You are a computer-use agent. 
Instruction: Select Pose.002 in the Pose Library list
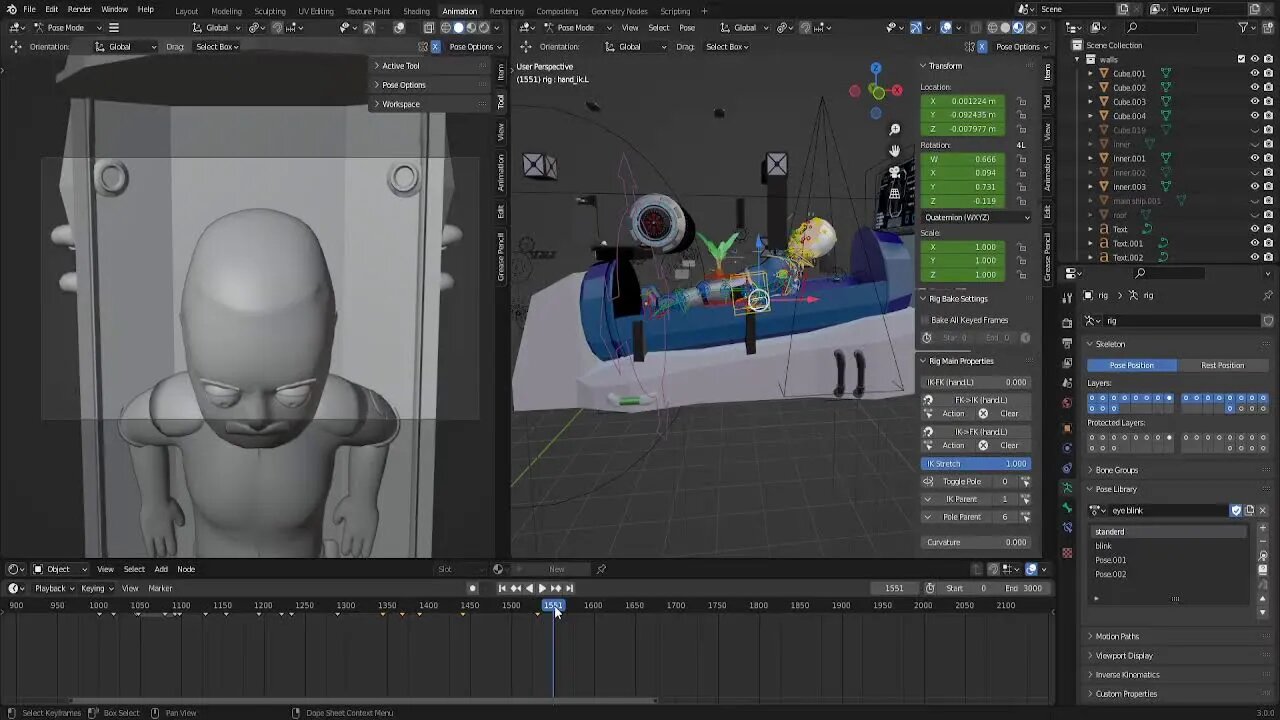[1169, 574]
